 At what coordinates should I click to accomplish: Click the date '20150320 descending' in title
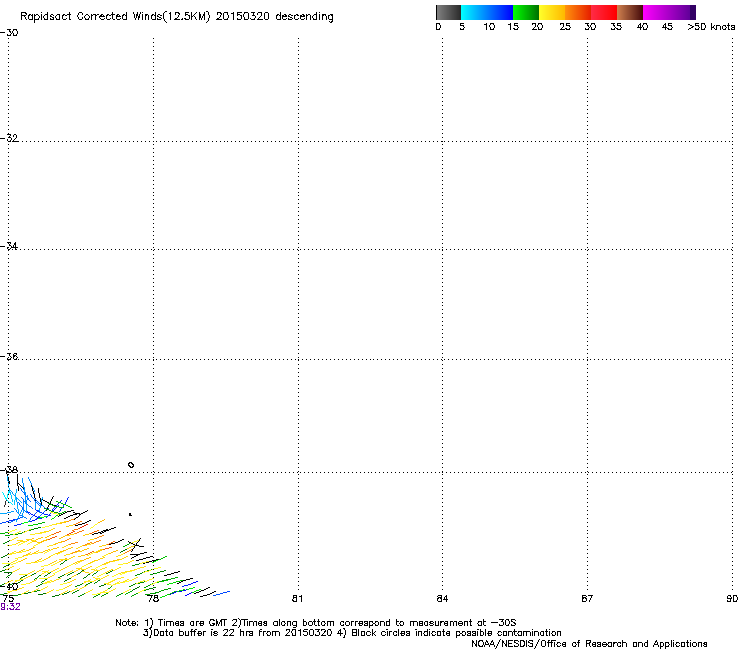(x=275, y=17)
